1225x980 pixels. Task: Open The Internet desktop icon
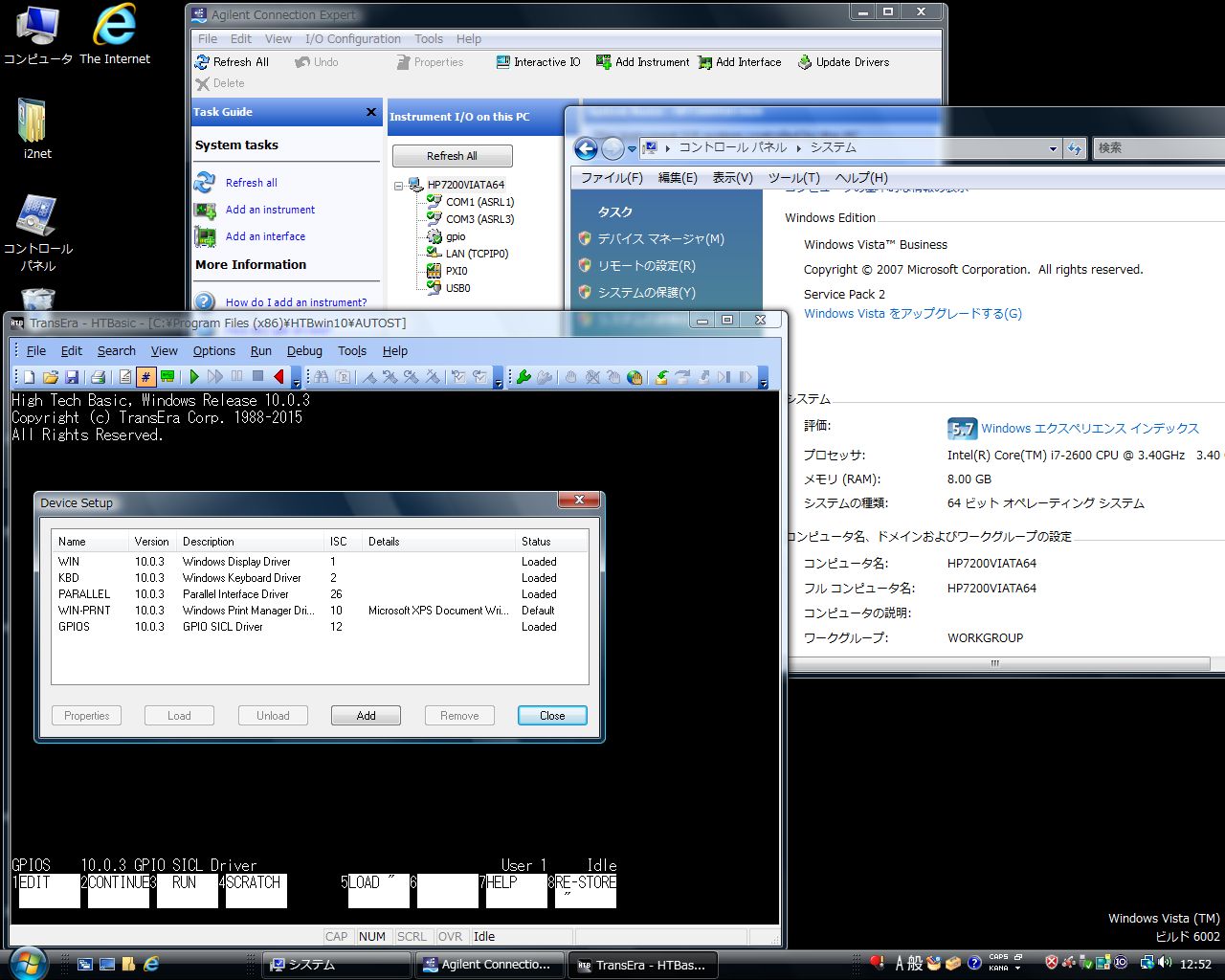115,36
